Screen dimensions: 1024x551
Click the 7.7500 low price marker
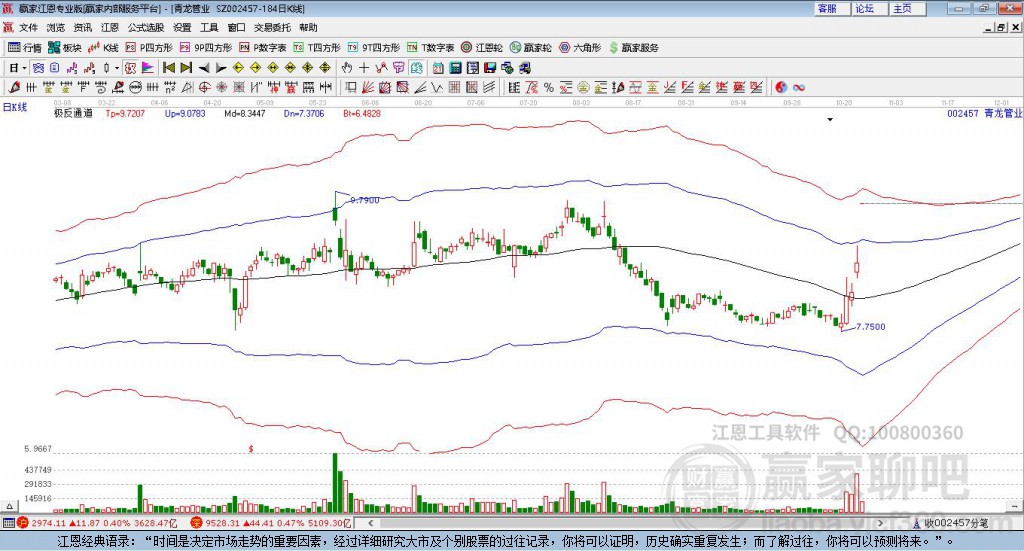[871, 326]
